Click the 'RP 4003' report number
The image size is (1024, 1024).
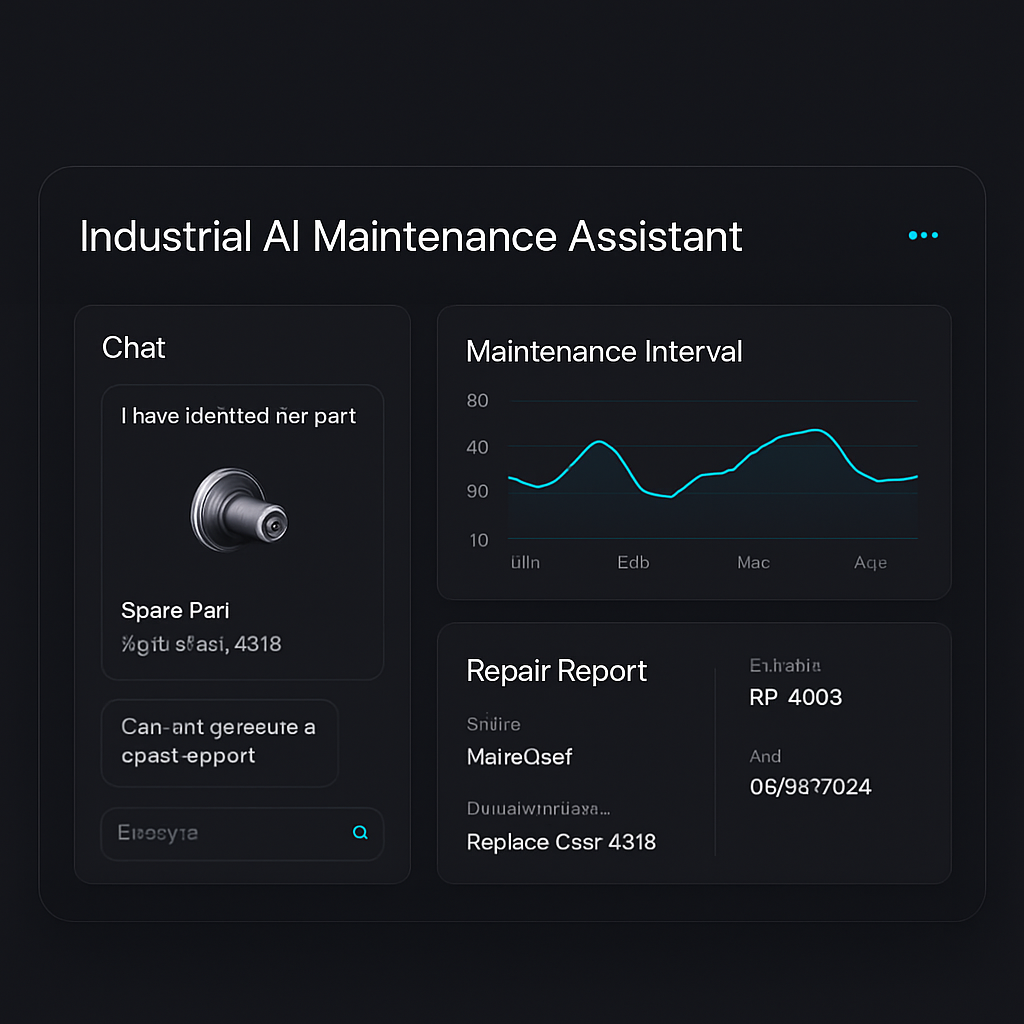coord(795,697)
